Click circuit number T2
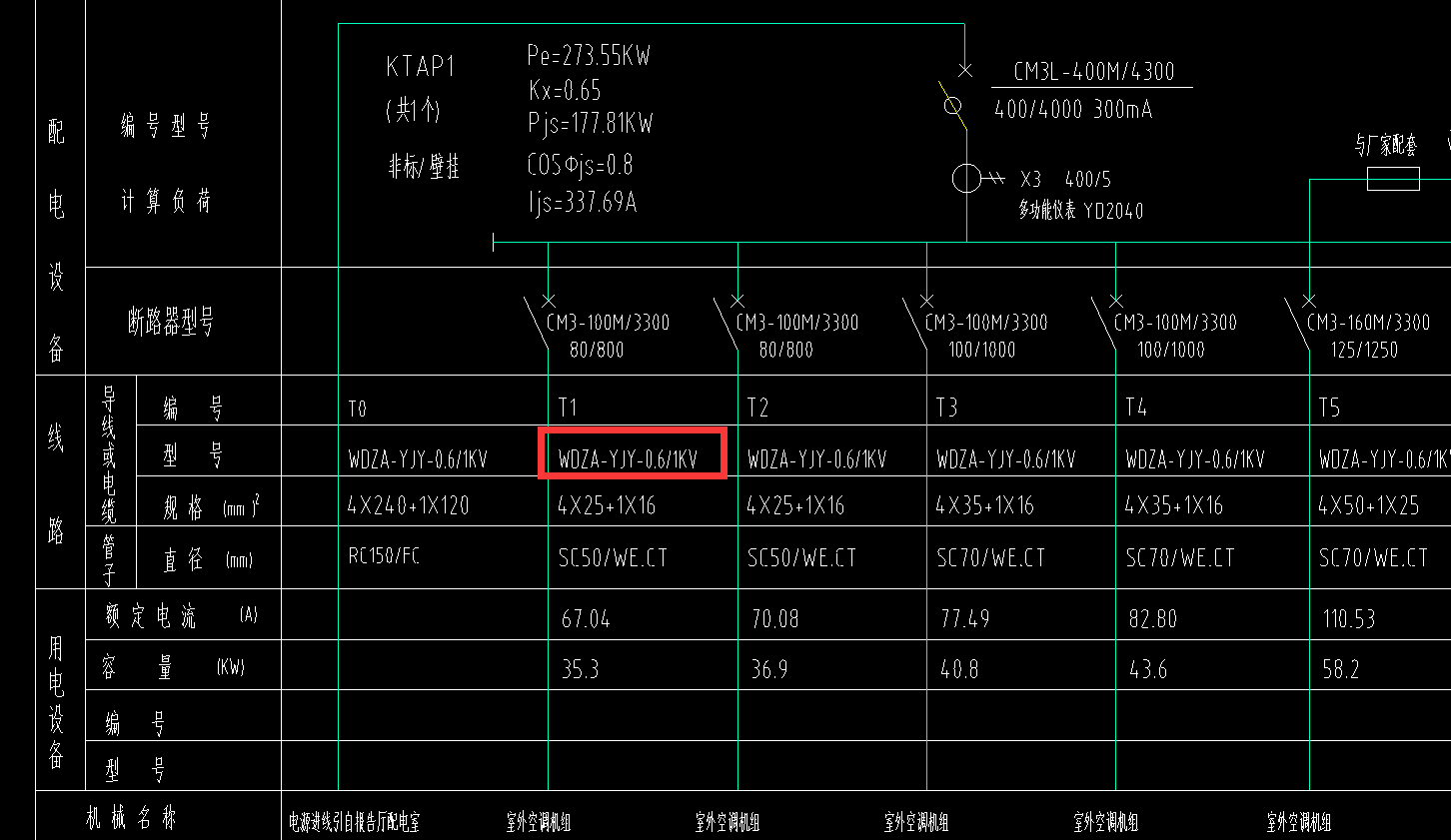 [x=757, y=407]
